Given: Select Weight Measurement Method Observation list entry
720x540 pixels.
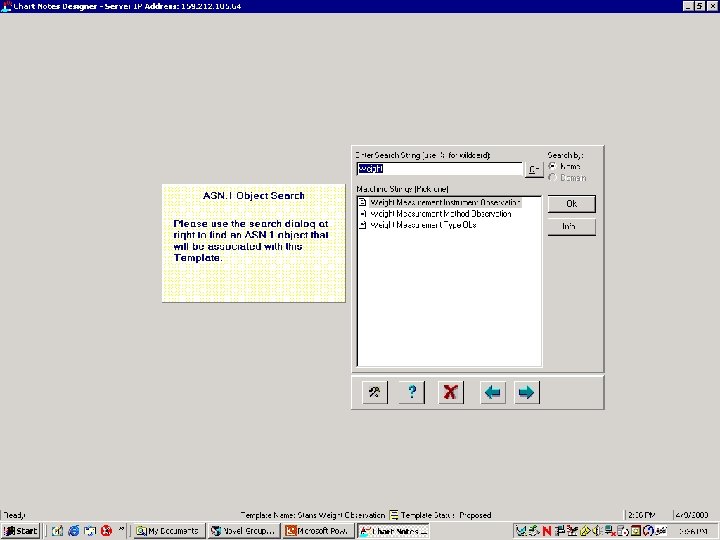Looking at the screenshot, I should [x=441, y=214].
